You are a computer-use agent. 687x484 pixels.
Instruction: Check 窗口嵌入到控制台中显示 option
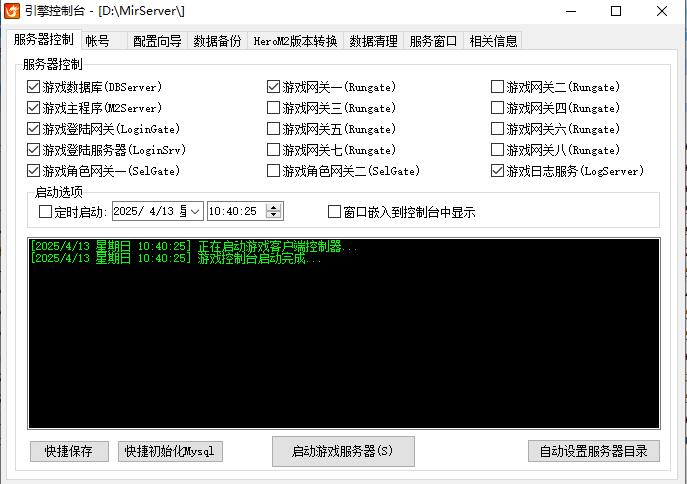coord(334,212)
